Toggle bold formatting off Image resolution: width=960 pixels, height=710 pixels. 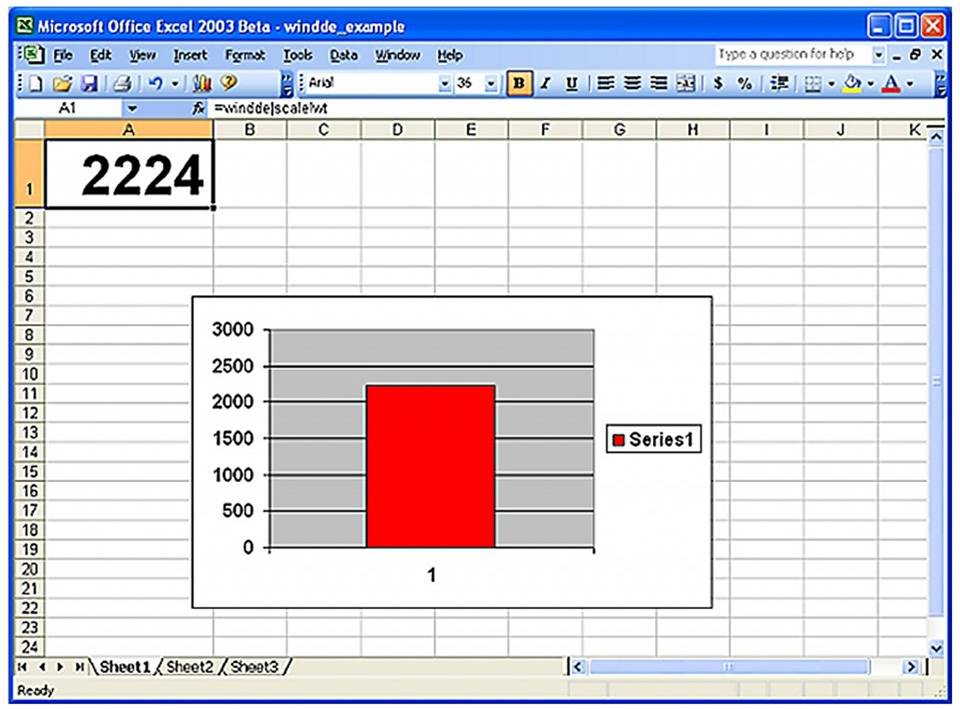tap(517, 84)
